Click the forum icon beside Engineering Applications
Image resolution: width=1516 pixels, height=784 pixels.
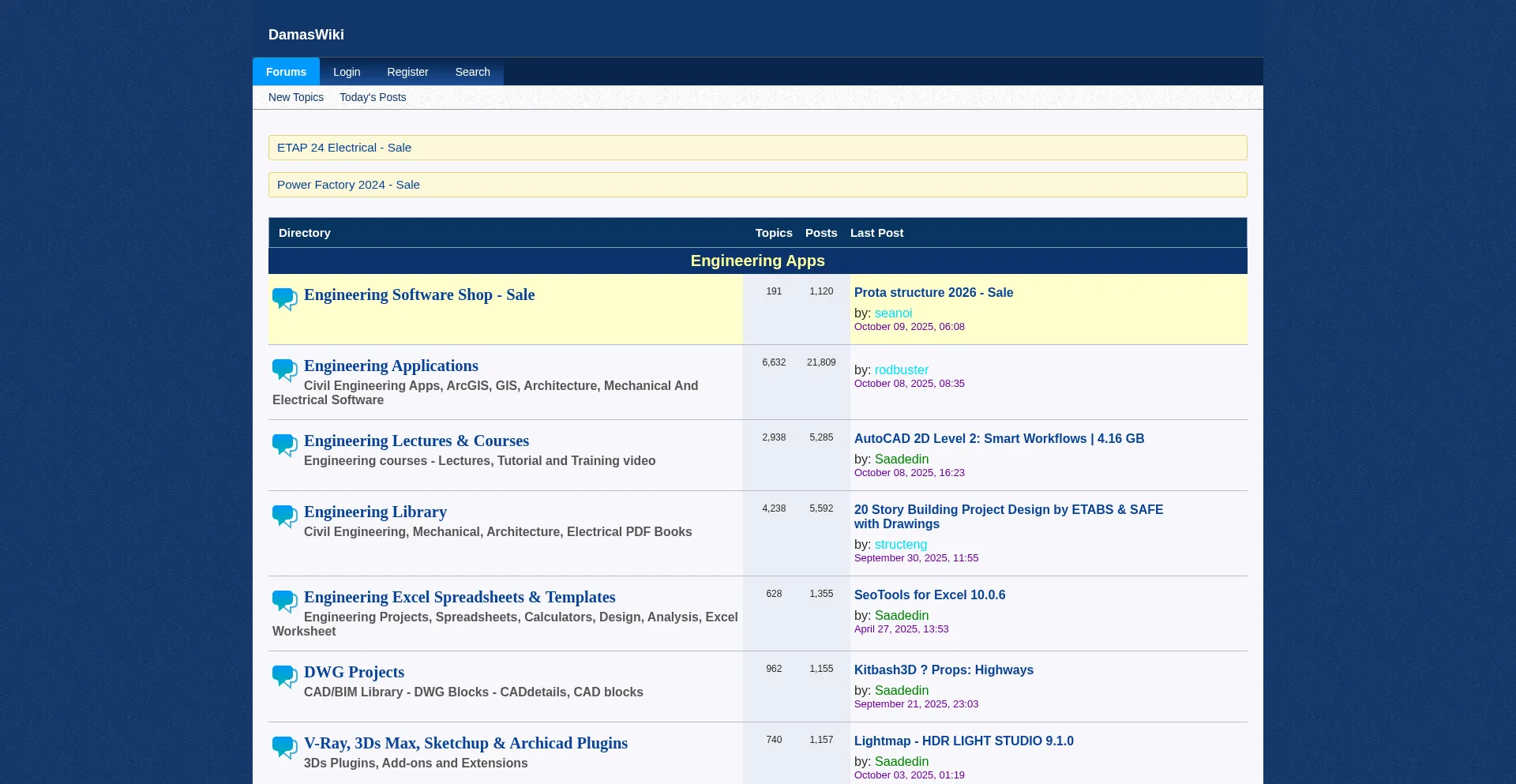(285, 369)
